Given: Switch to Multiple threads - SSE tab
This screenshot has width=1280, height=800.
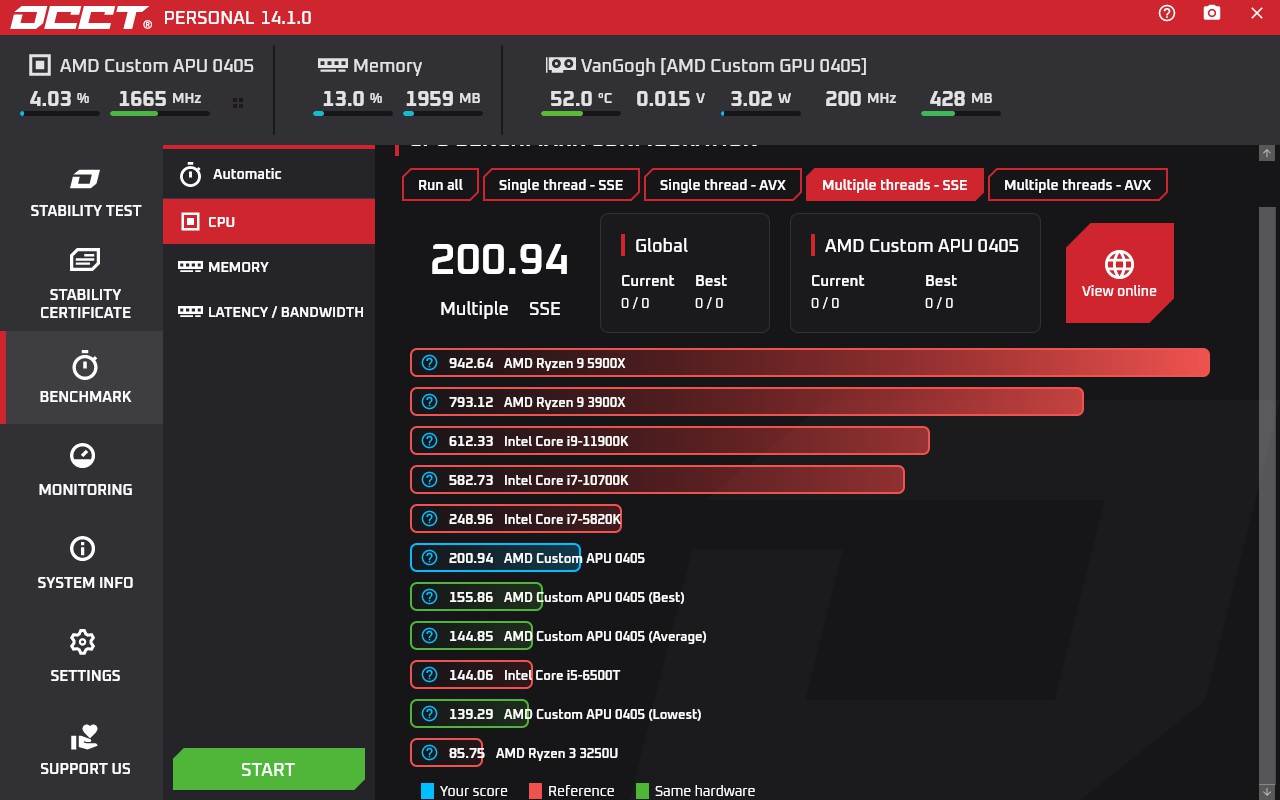Looking at the screenshot, I should tap(894, 185).
